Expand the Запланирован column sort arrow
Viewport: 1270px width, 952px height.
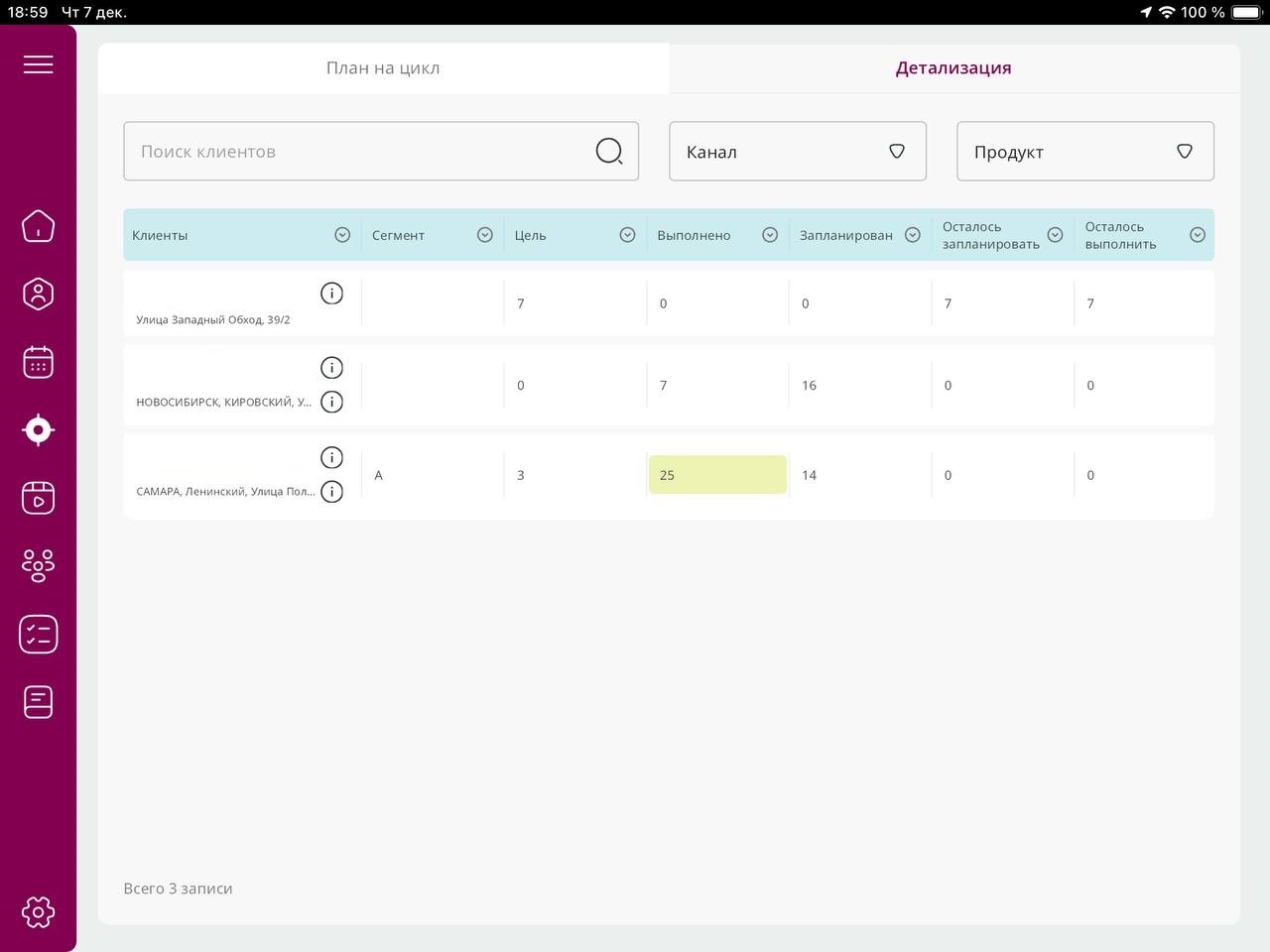click(x=913, y=235)
